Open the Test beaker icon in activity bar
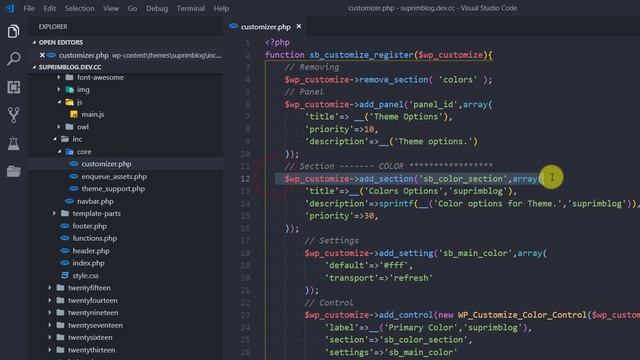This screenshot has height=360, width=640. (13, 143)
